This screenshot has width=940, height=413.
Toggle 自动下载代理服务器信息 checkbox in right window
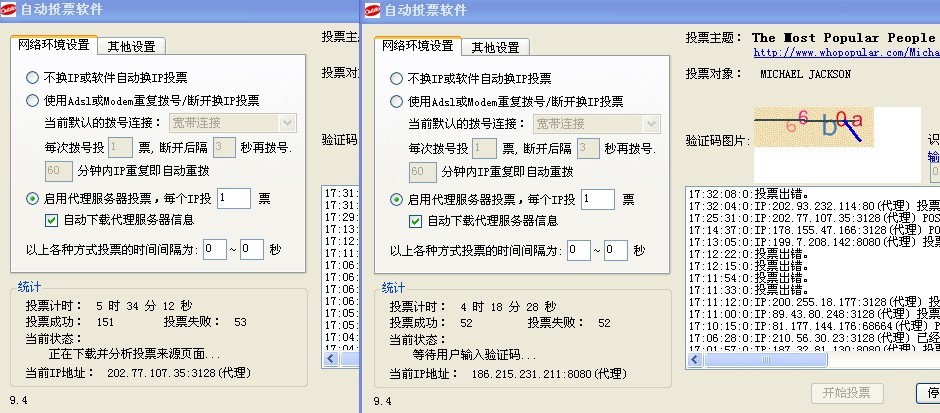pos(415,221)
